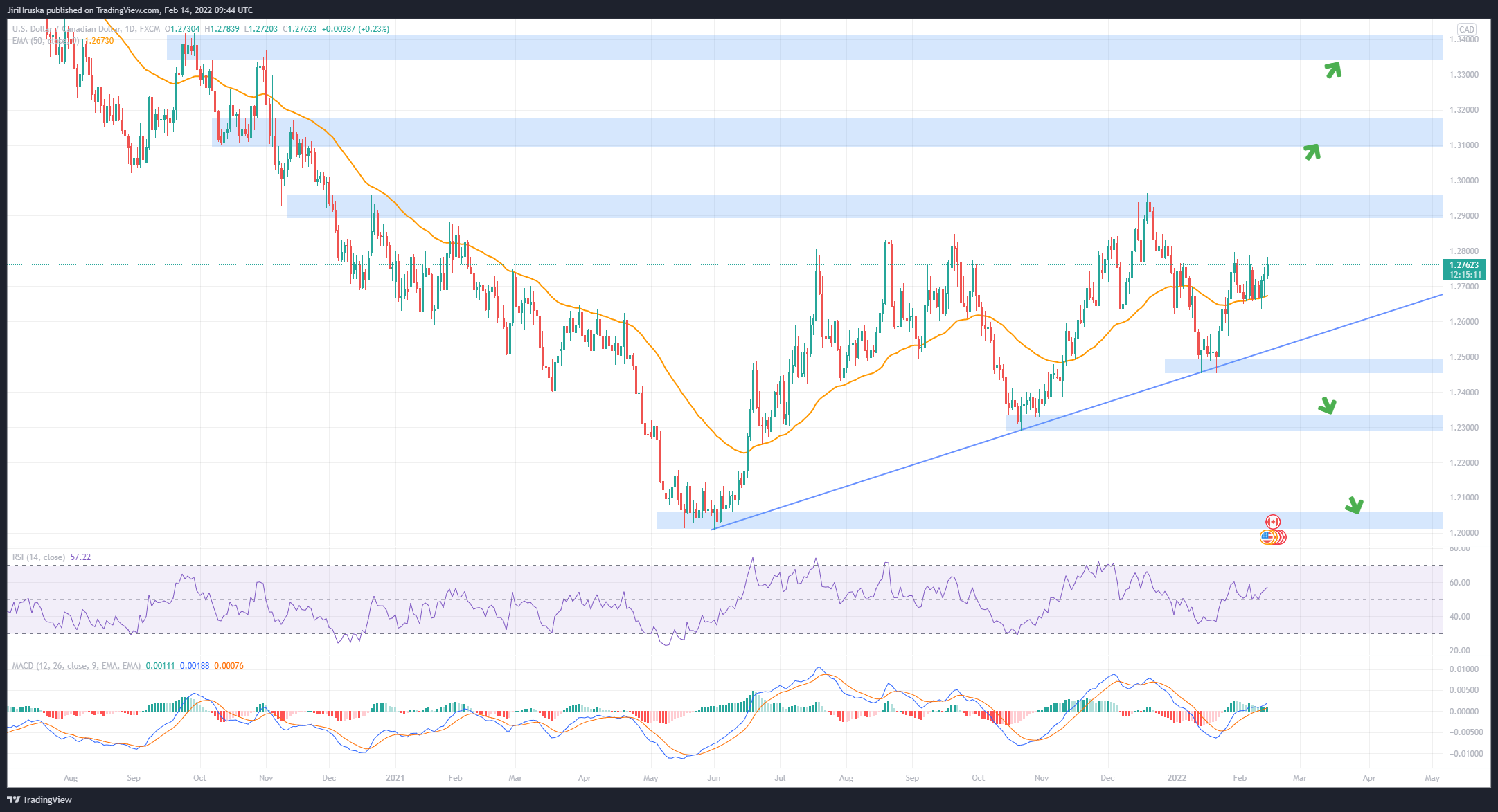Click the Jul label on time axis
Screen dimensions: 1498x812
click(780, 778)
